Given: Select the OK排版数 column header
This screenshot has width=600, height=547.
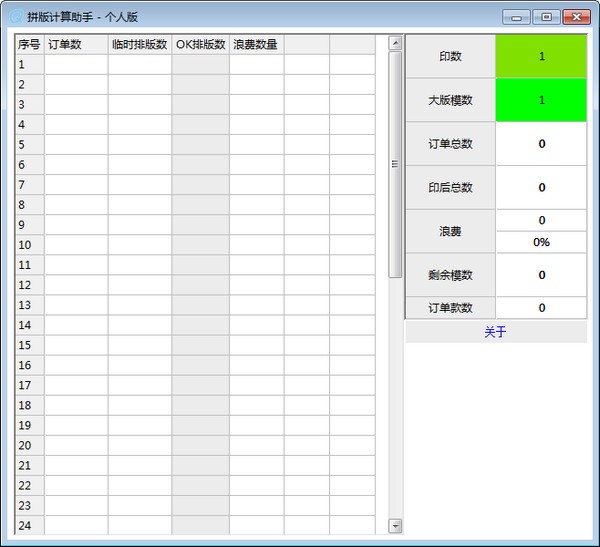Looking at the screenshot, I should tap(200, 44).
